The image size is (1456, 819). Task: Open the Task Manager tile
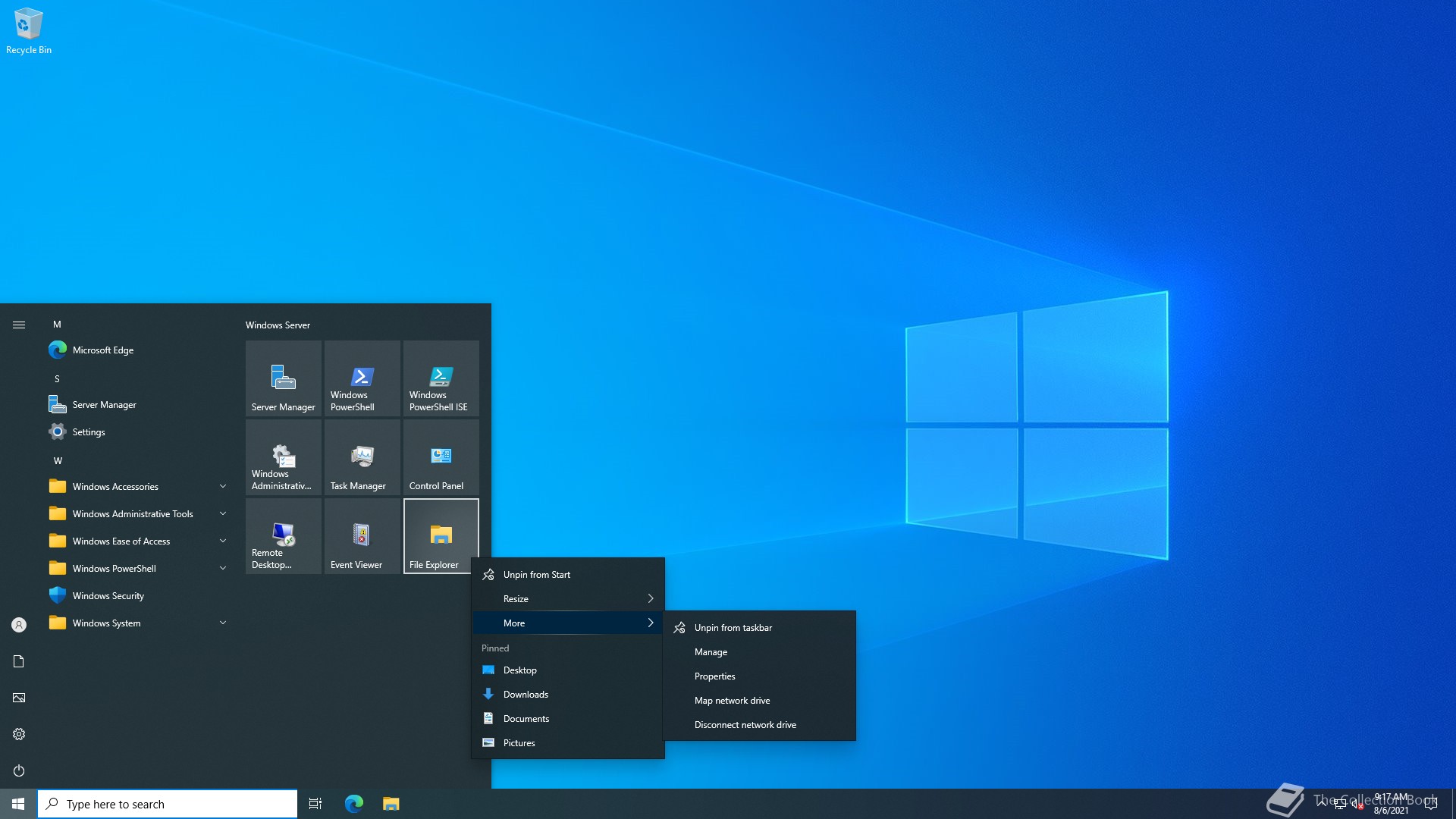(x=362, y=457)
